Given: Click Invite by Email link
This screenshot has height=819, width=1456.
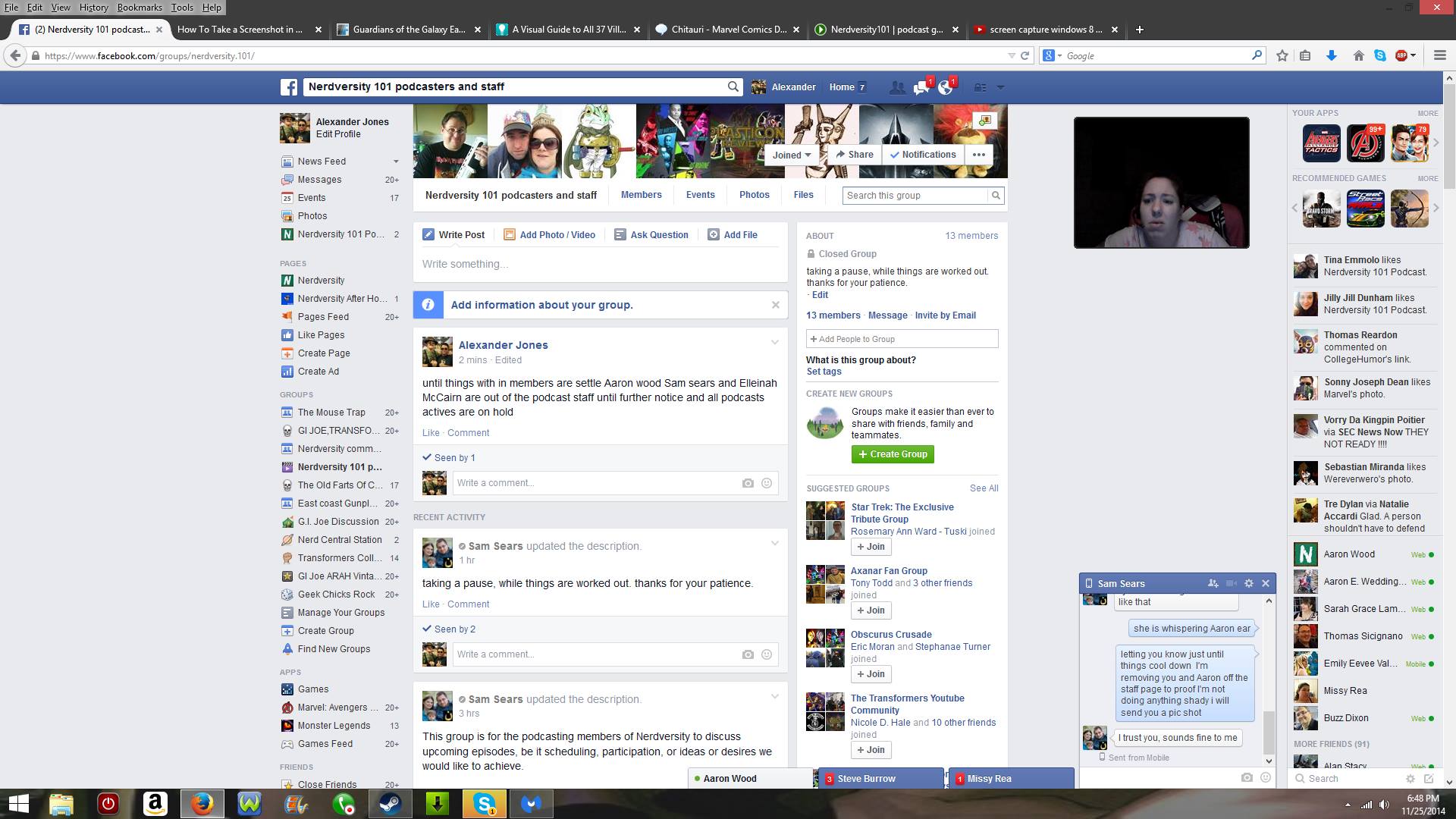Looking at the screenshot, I should (x=945, y=315).
